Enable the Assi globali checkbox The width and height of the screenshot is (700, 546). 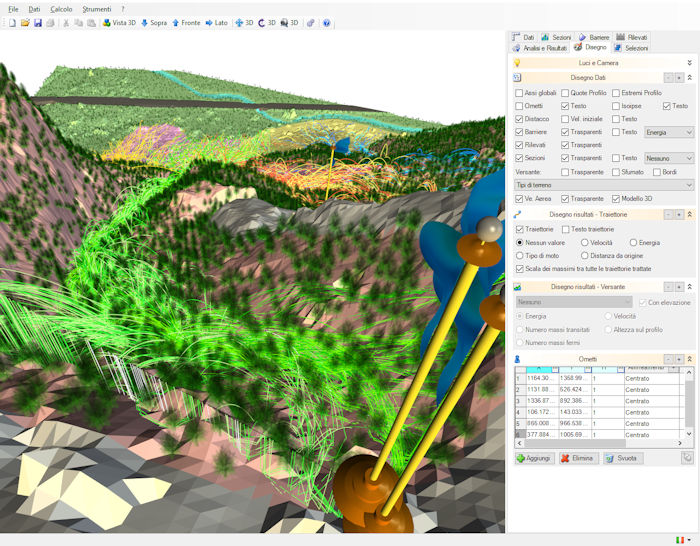coord(518,93)
